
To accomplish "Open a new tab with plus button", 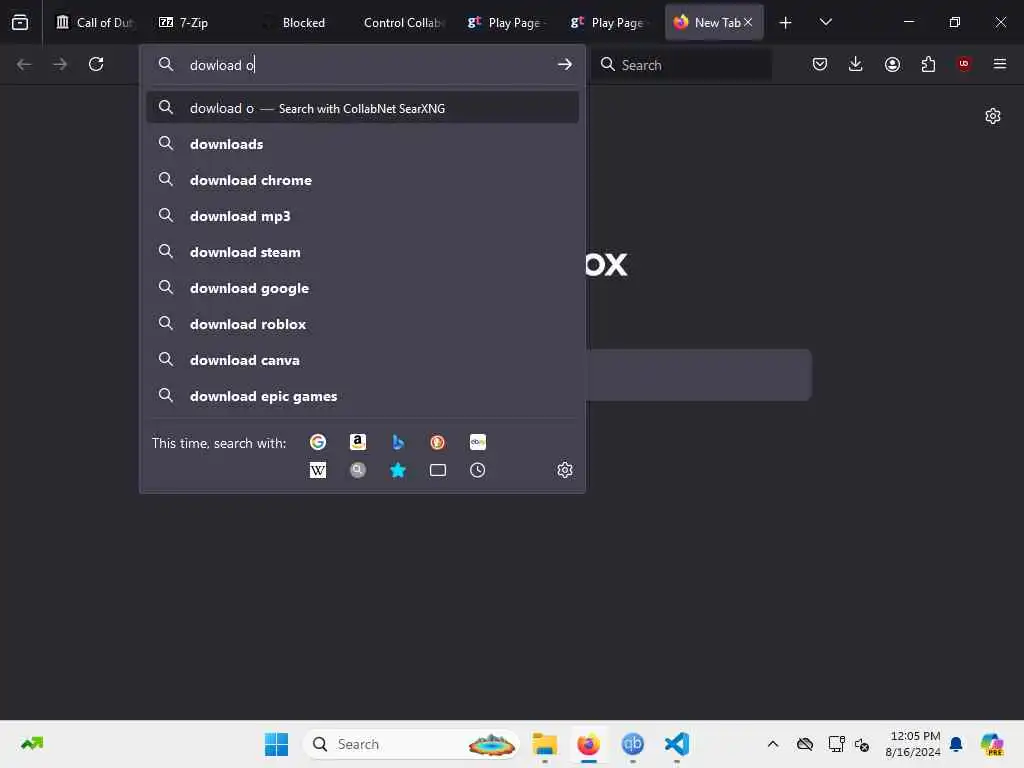I will click(x=786, y=23).
